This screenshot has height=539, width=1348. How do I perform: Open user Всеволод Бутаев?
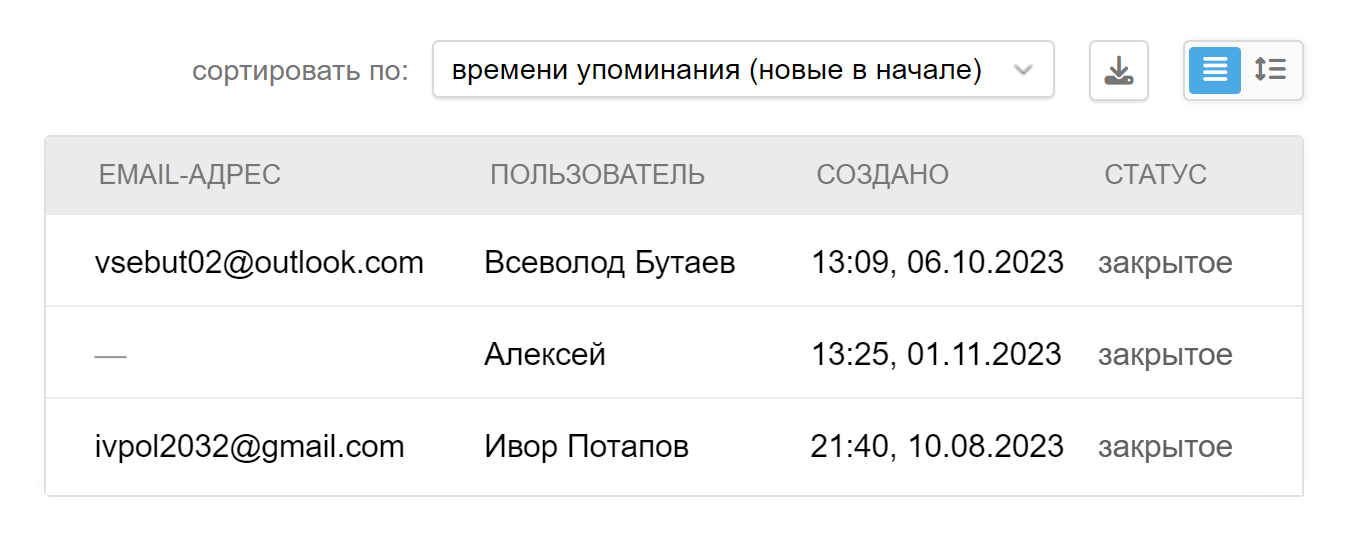click(x=610, y=263)
